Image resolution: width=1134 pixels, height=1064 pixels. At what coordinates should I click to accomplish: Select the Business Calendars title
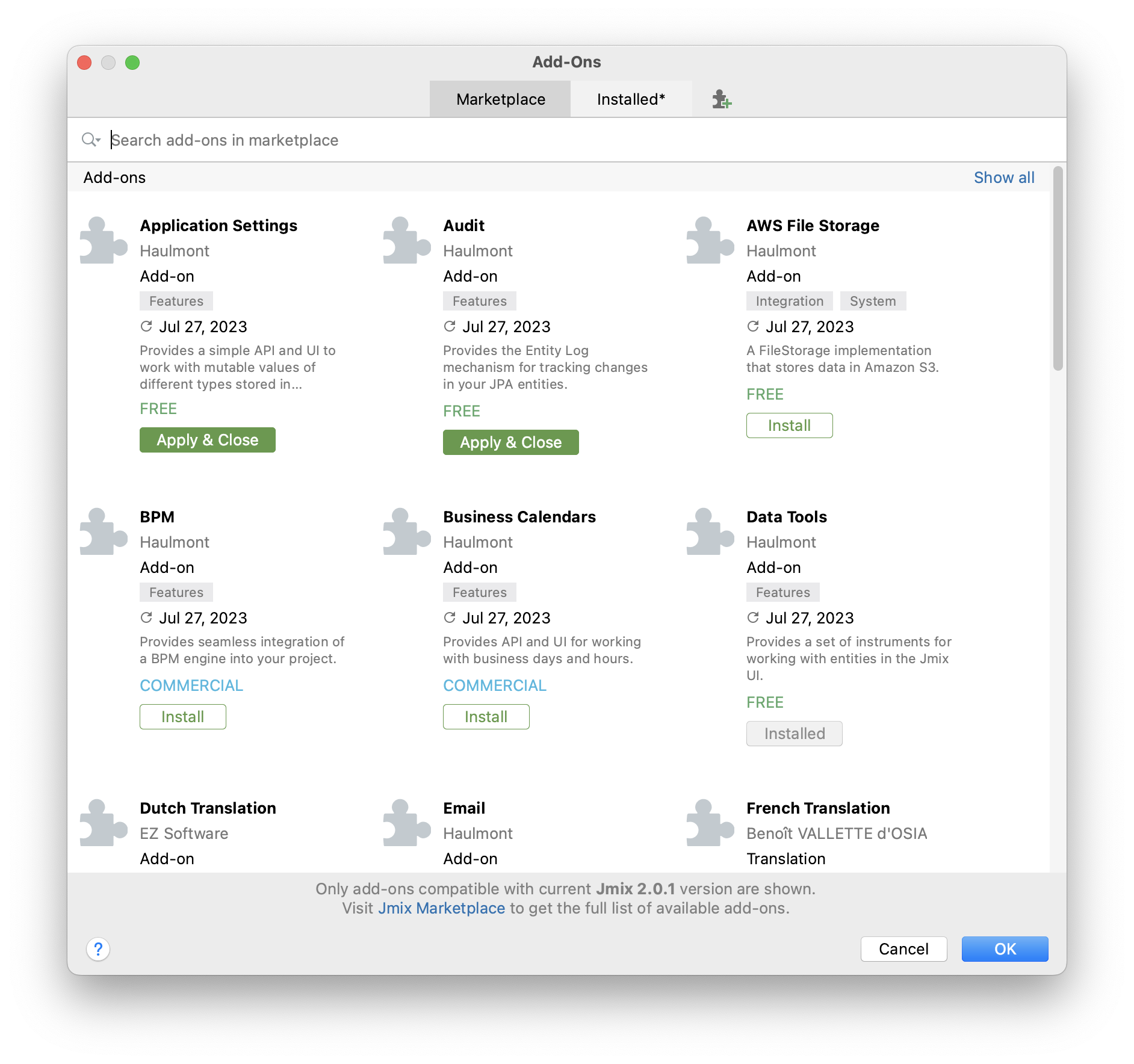pos(519,517)
